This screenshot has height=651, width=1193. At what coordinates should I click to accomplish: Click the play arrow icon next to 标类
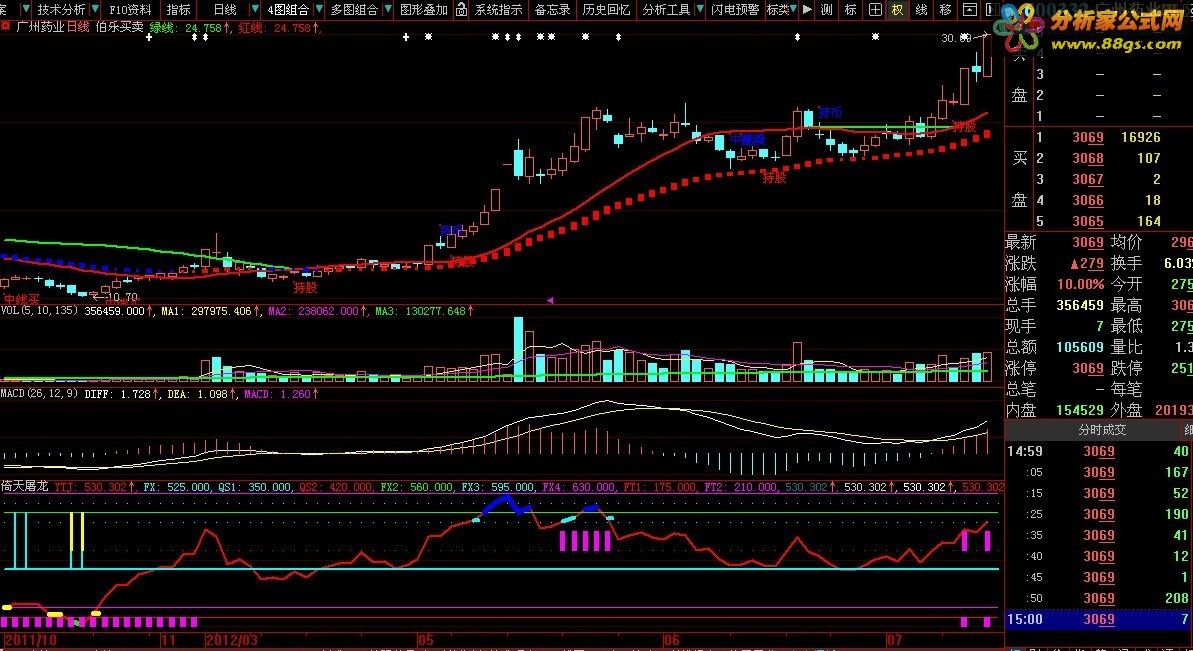coord(807,10)
